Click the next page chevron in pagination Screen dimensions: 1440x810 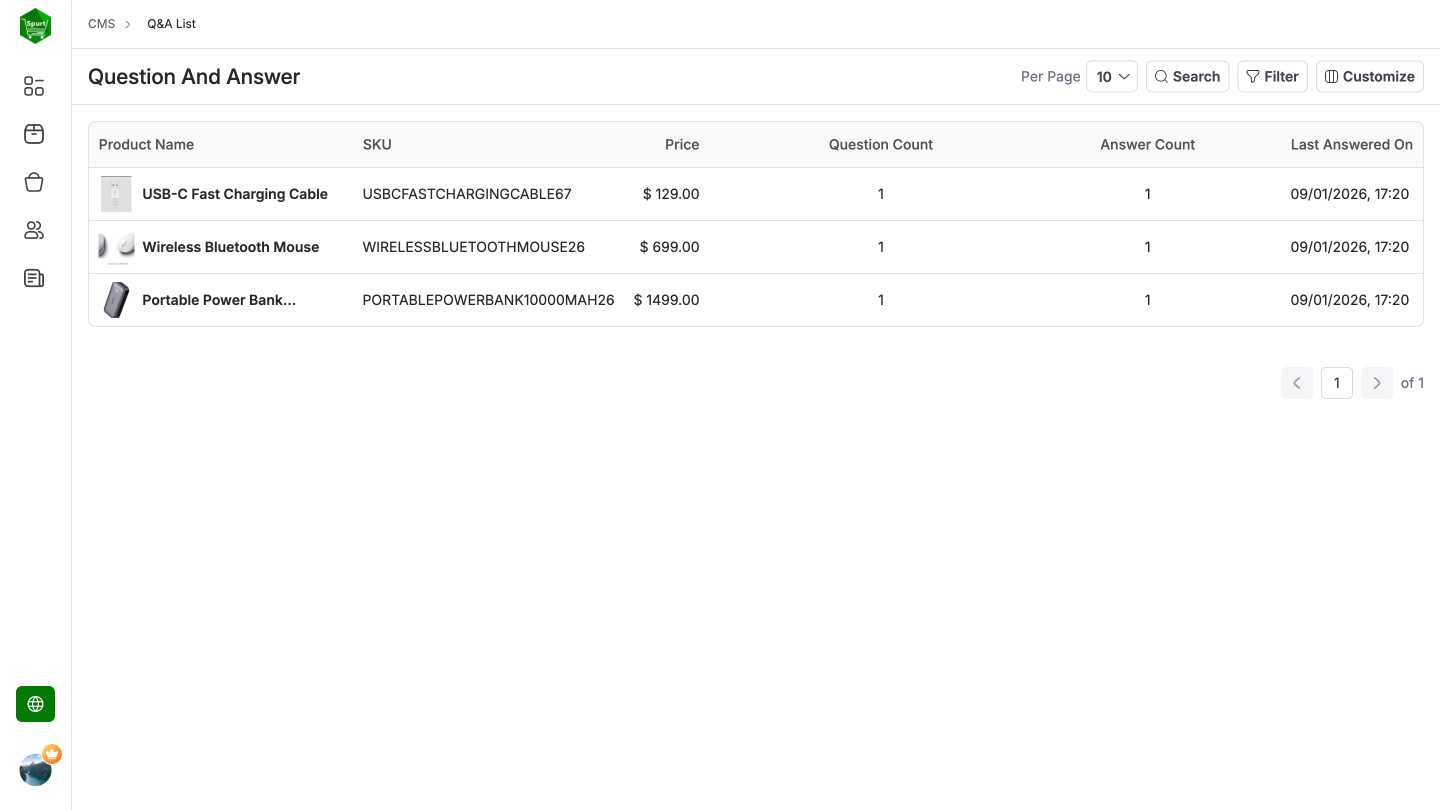[x=1377, y=383]
